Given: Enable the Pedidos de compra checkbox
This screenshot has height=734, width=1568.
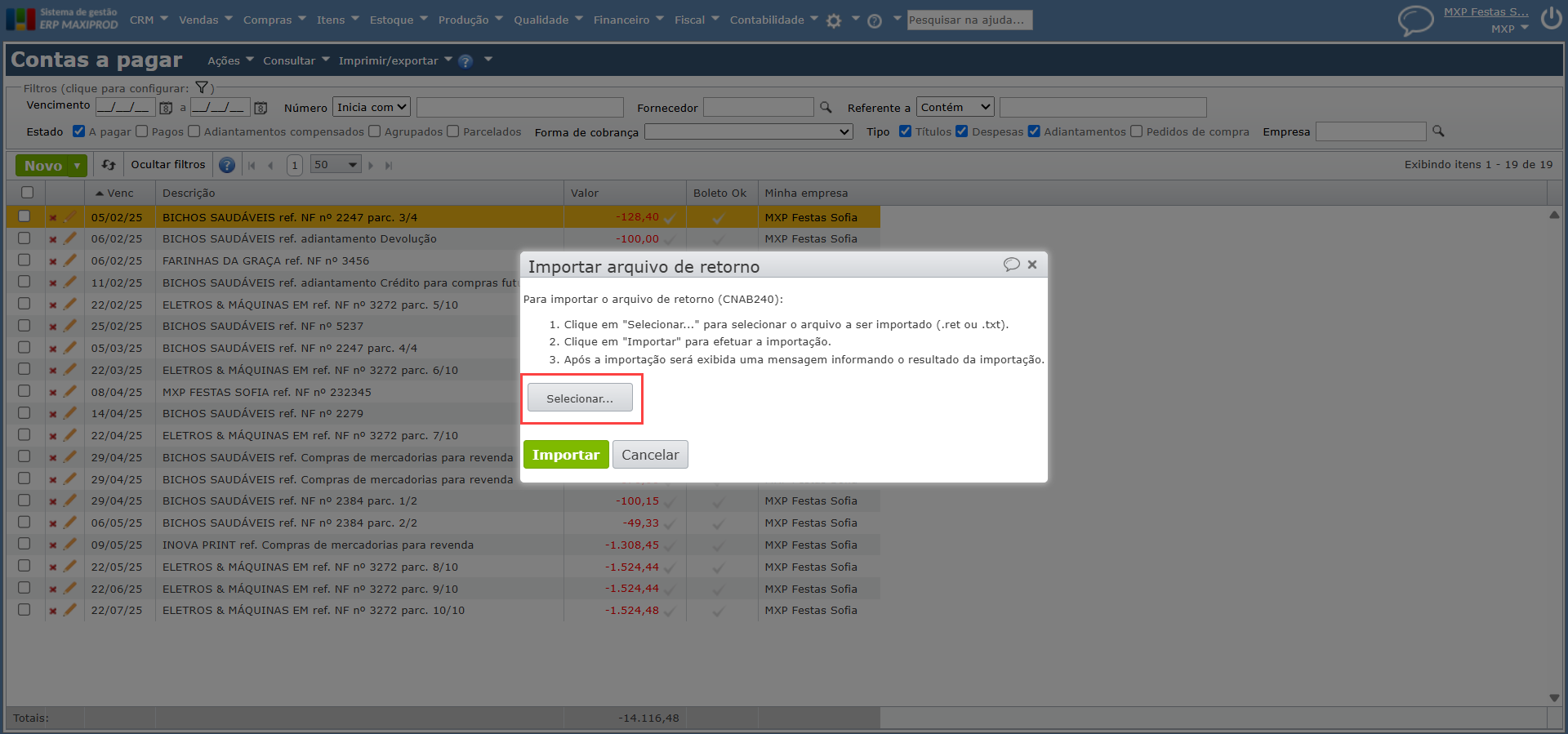Looking at the screenshot, I should pos(1136,131).
